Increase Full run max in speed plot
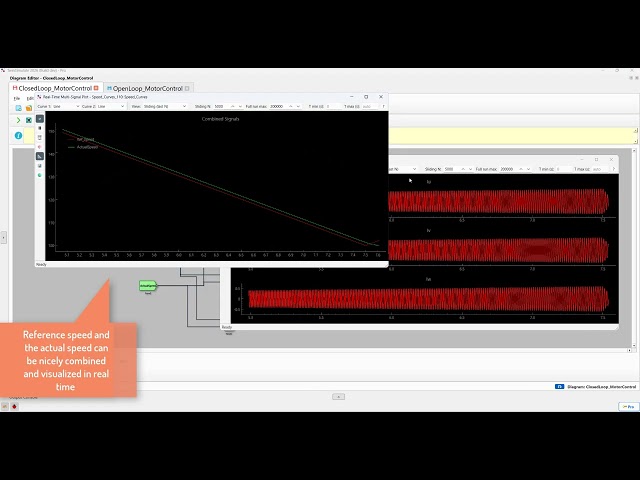The width and height of the screenshot is (640, 480). tap(291, 106)
